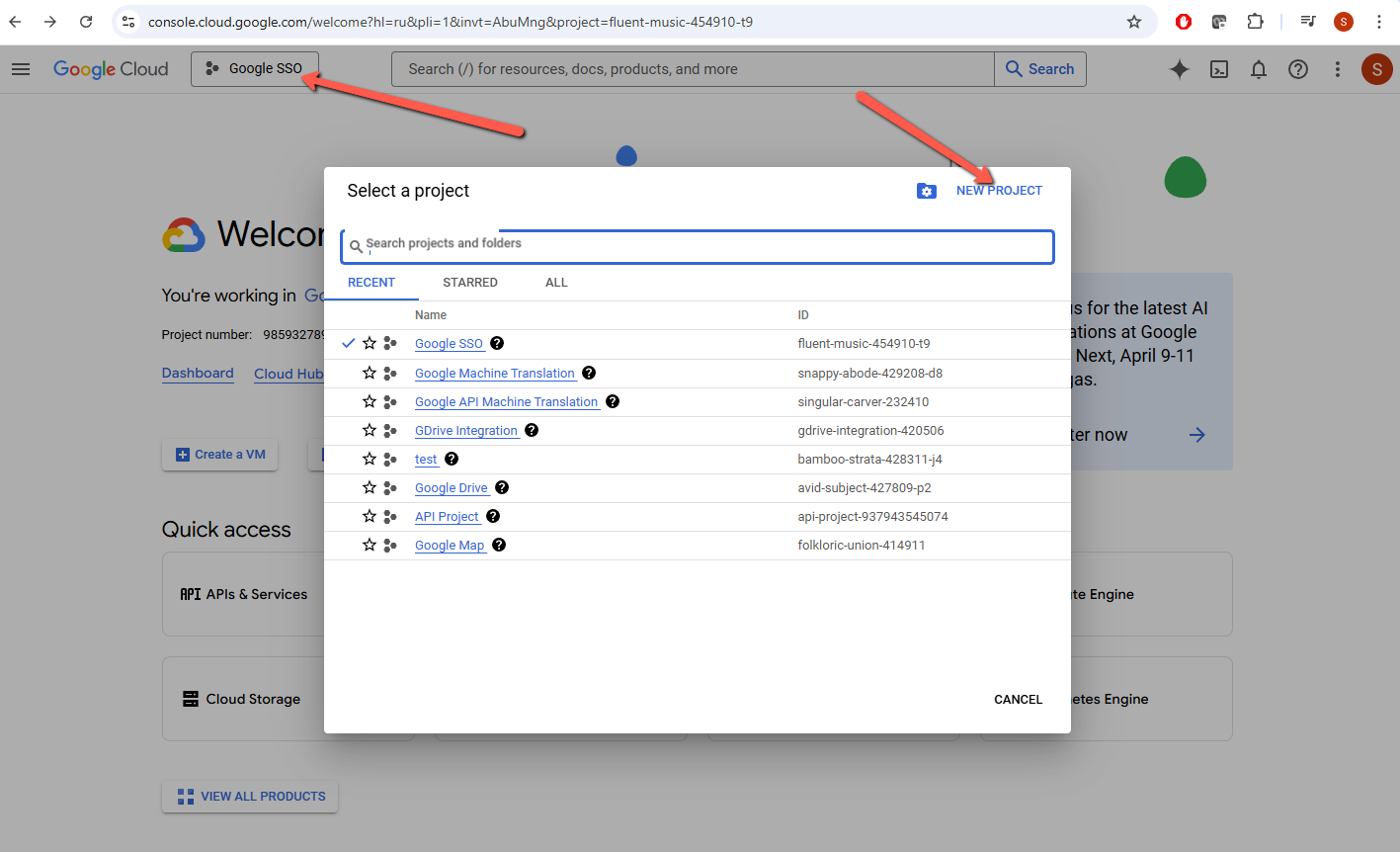Launch Cloud Shell terminal icon
The height and width of the screenshot is (852, 1400).
pos(1219,69)
